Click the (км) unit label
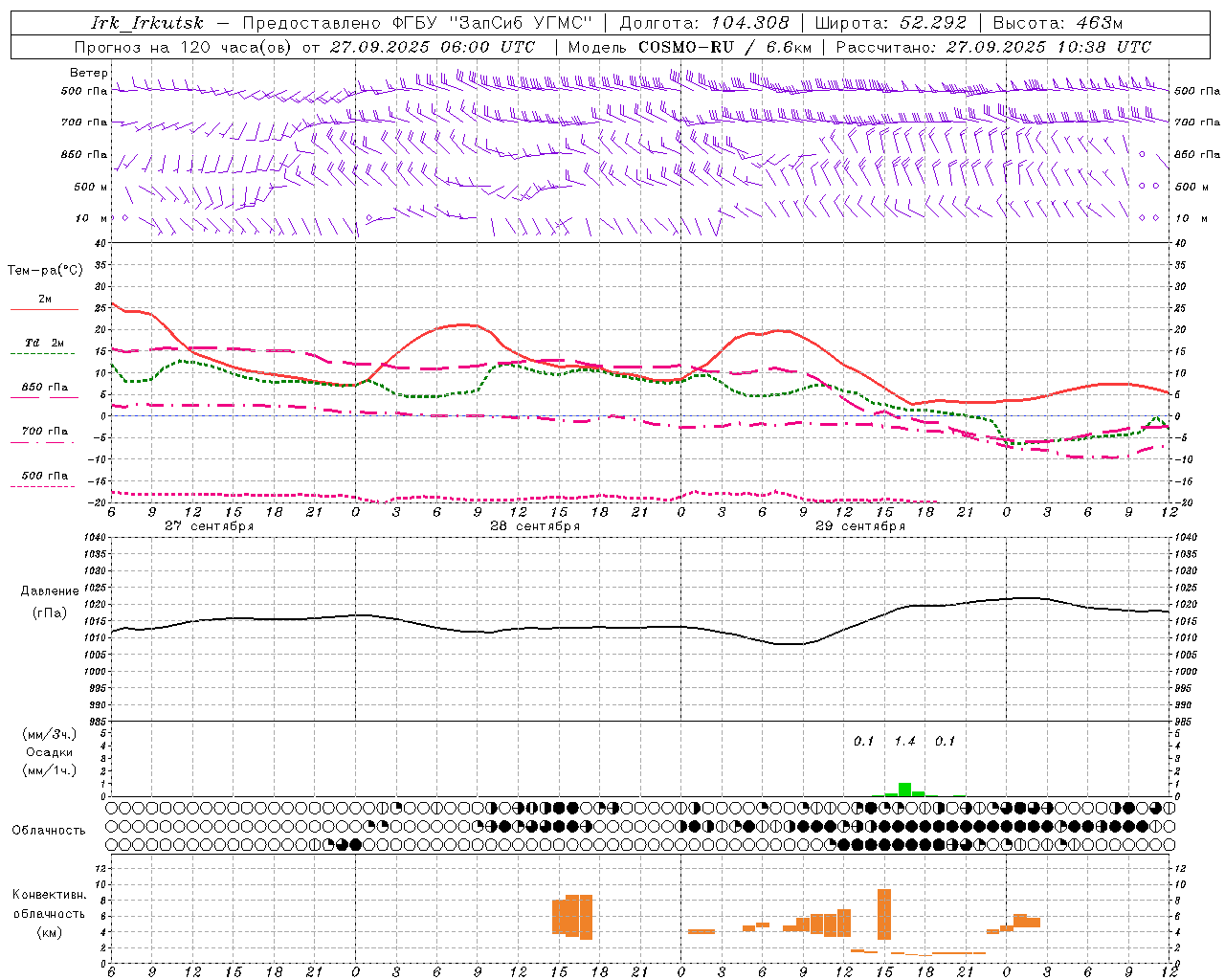Image resolution: width=1225 pixels, height=980 pixels. click(49, 932)
